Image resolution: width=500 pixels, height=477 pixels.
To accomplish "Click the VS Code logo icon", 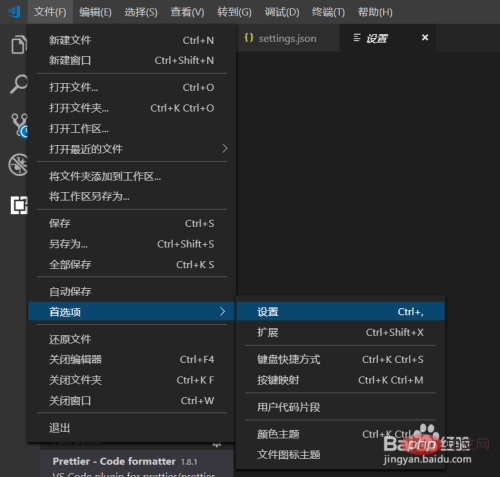I will pos(14,12).
